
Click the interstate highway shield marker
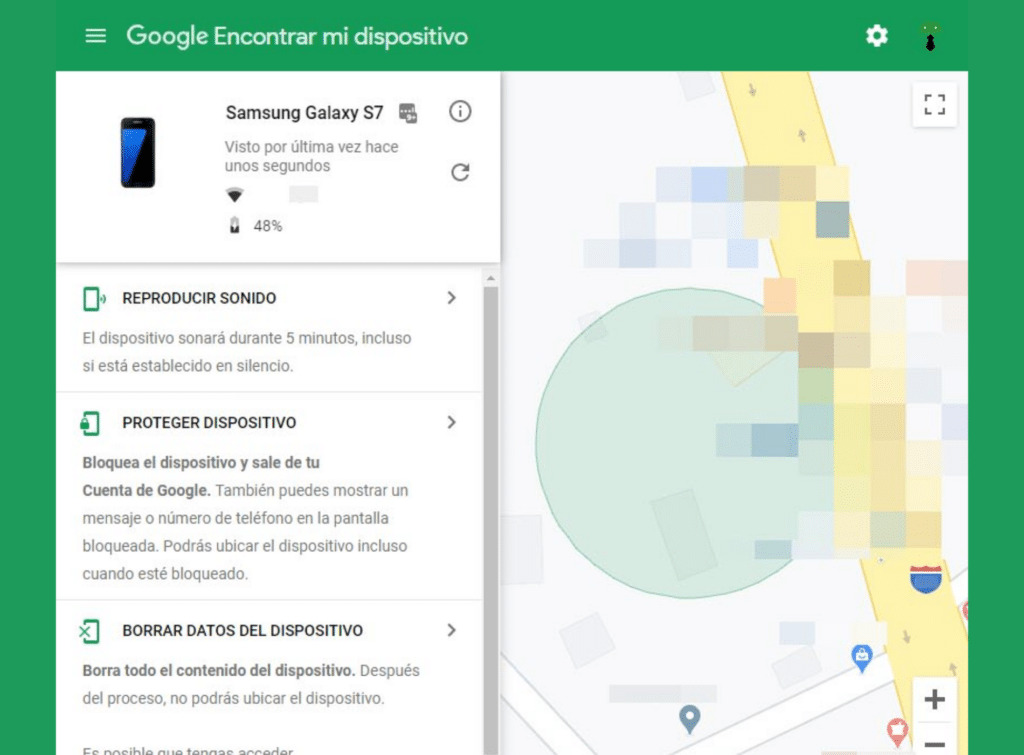925,579
